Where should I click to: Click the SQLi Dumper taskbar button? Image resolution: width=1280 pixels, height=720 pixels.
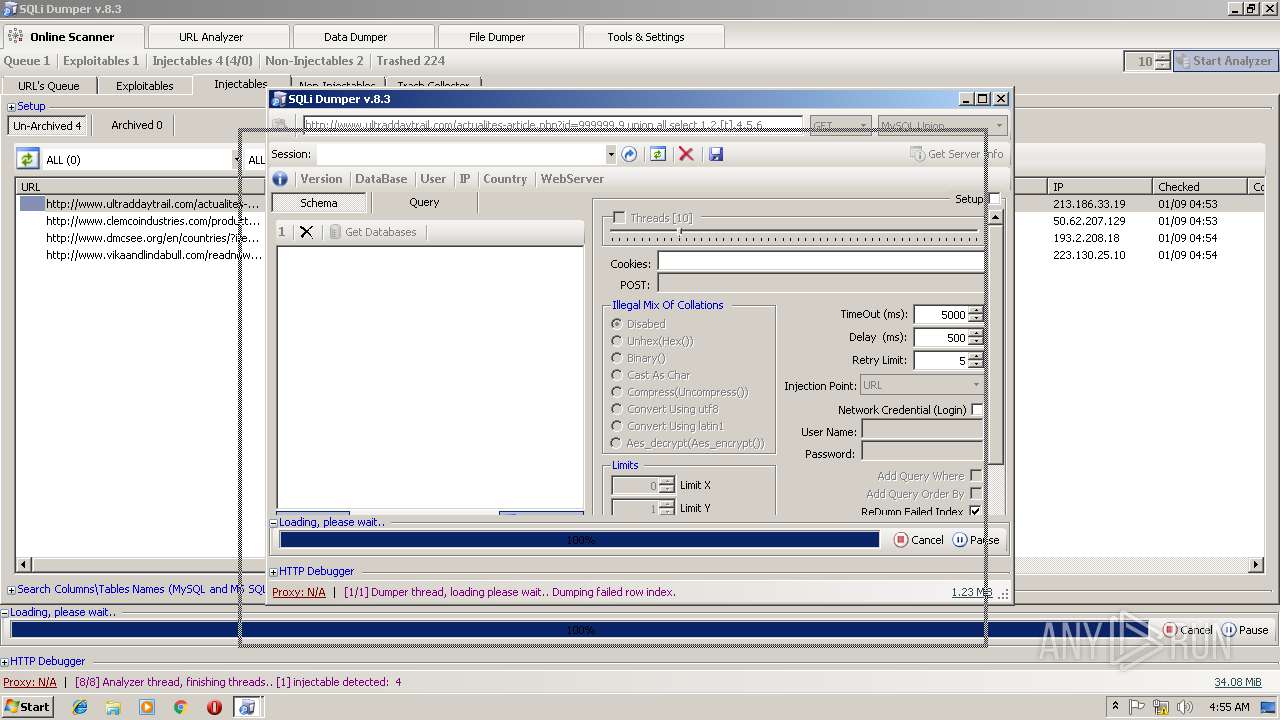point(247,707)
